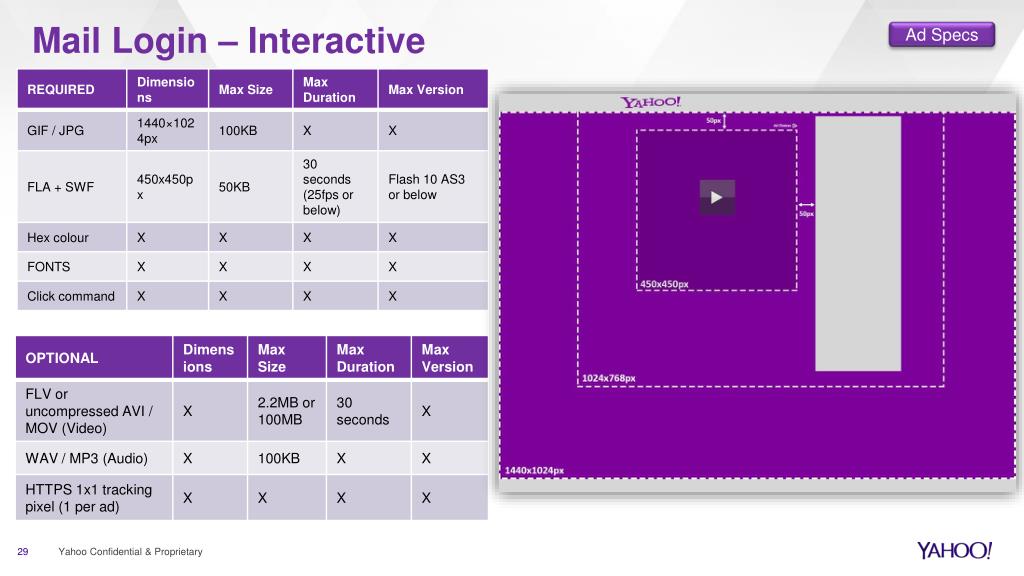Click 'Yahoo Confidential & Proprietary' footer text

130,551
